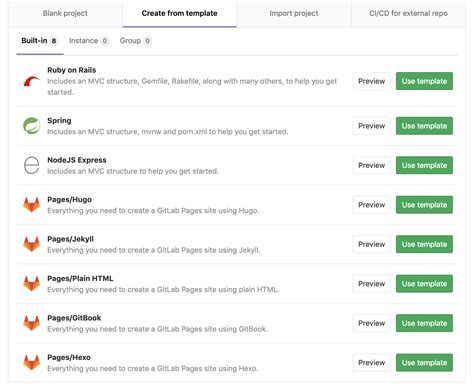Use the Pages/Hugo template
The image size is (474, 391).
[424, 205]
